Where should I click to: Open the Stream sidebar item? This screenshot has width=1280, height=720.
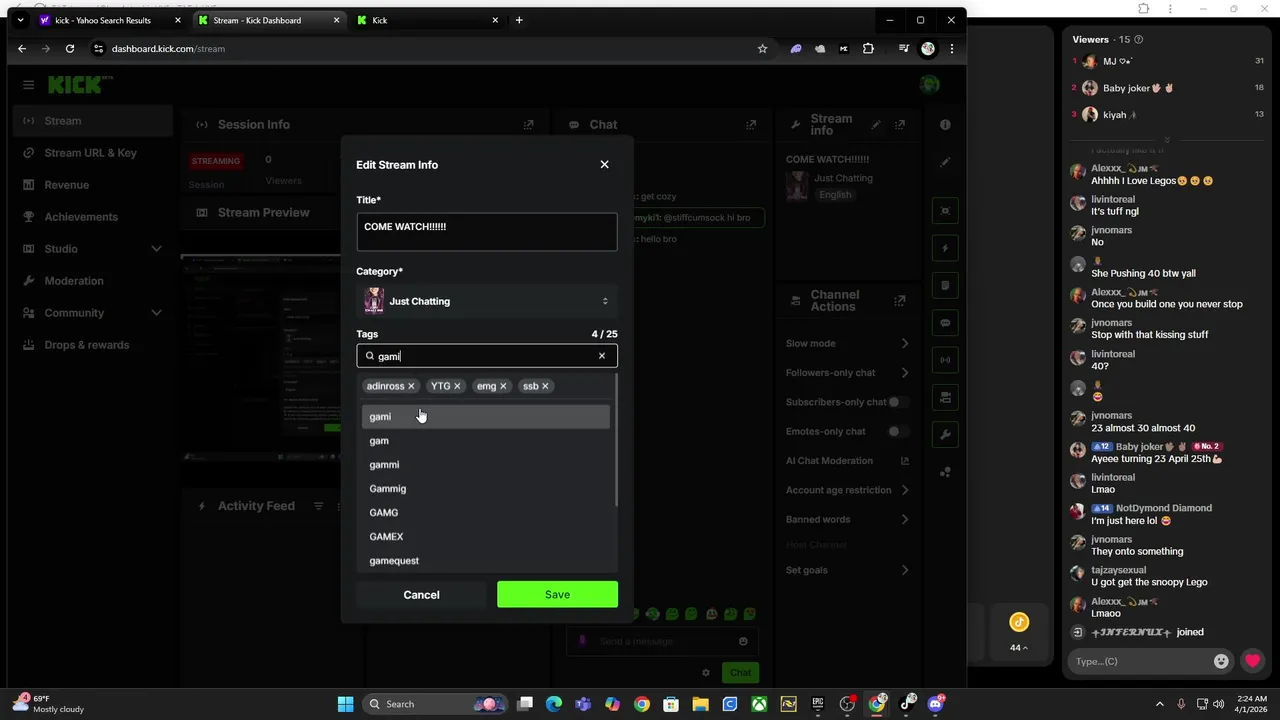click(93, 121)
